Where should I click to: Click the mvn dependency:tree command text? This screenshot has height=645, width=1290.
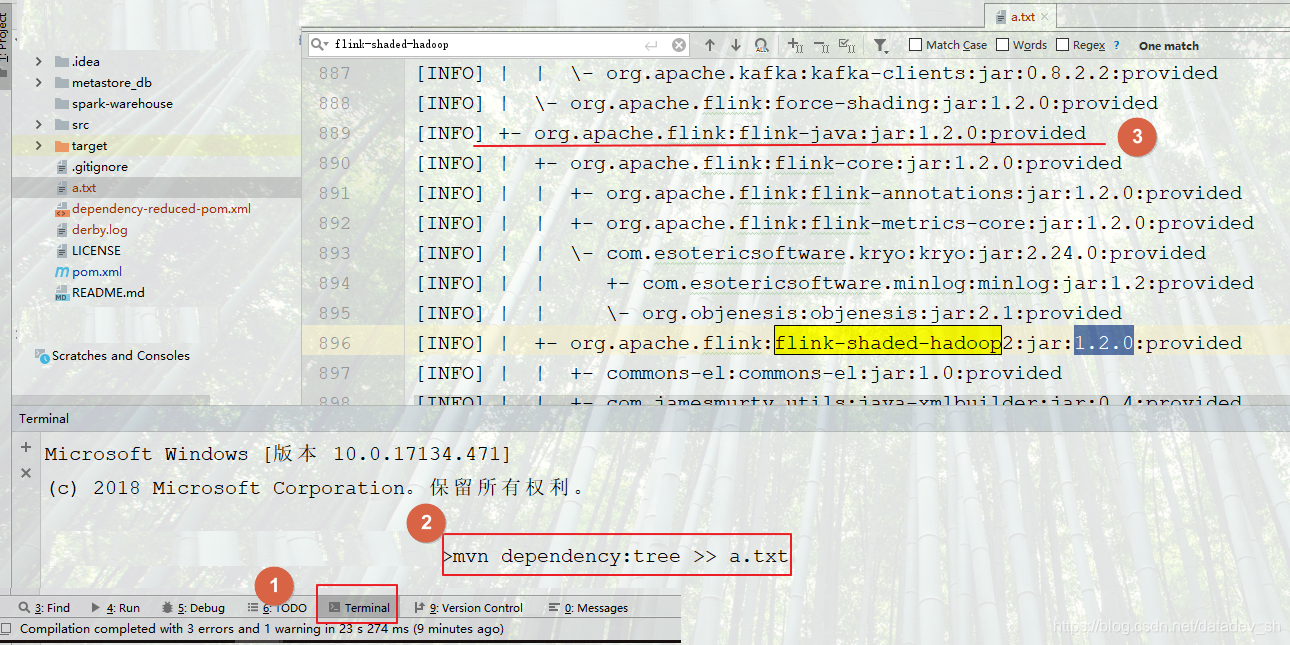click(x=620, y=556)
